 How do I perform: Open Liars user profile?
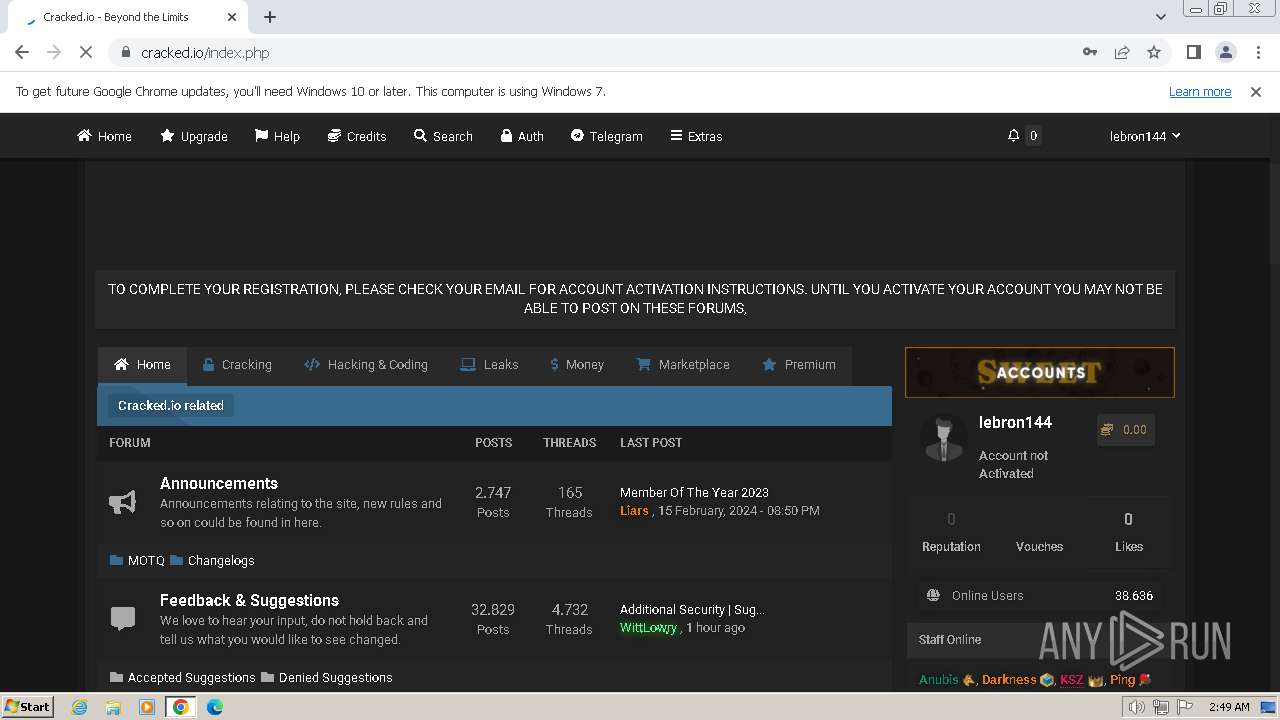coord(634,510)
